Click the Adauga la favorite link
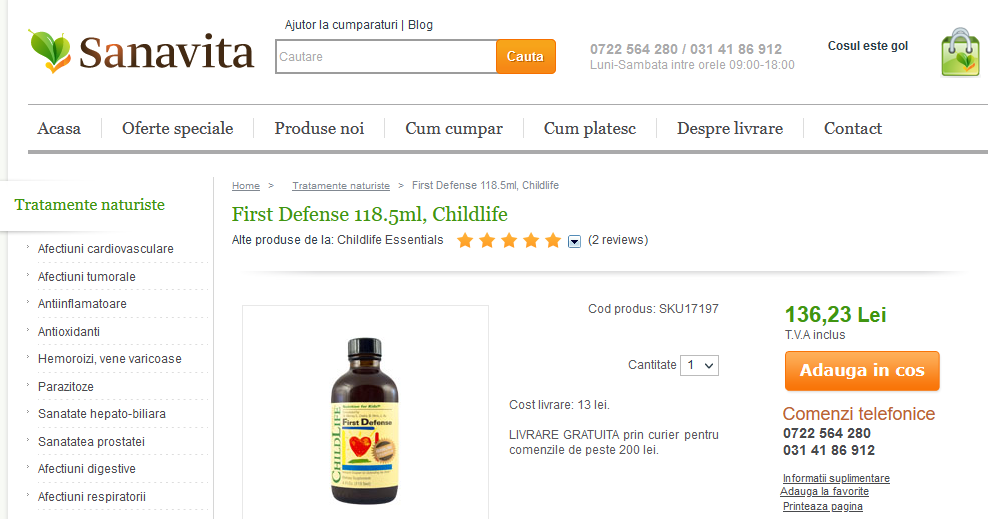 pos(824,491)
